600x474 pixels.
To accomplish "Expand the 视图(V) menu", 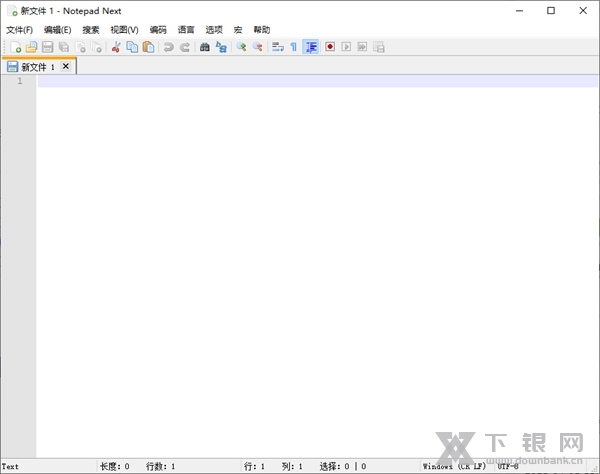I will [x=125, y=30].
